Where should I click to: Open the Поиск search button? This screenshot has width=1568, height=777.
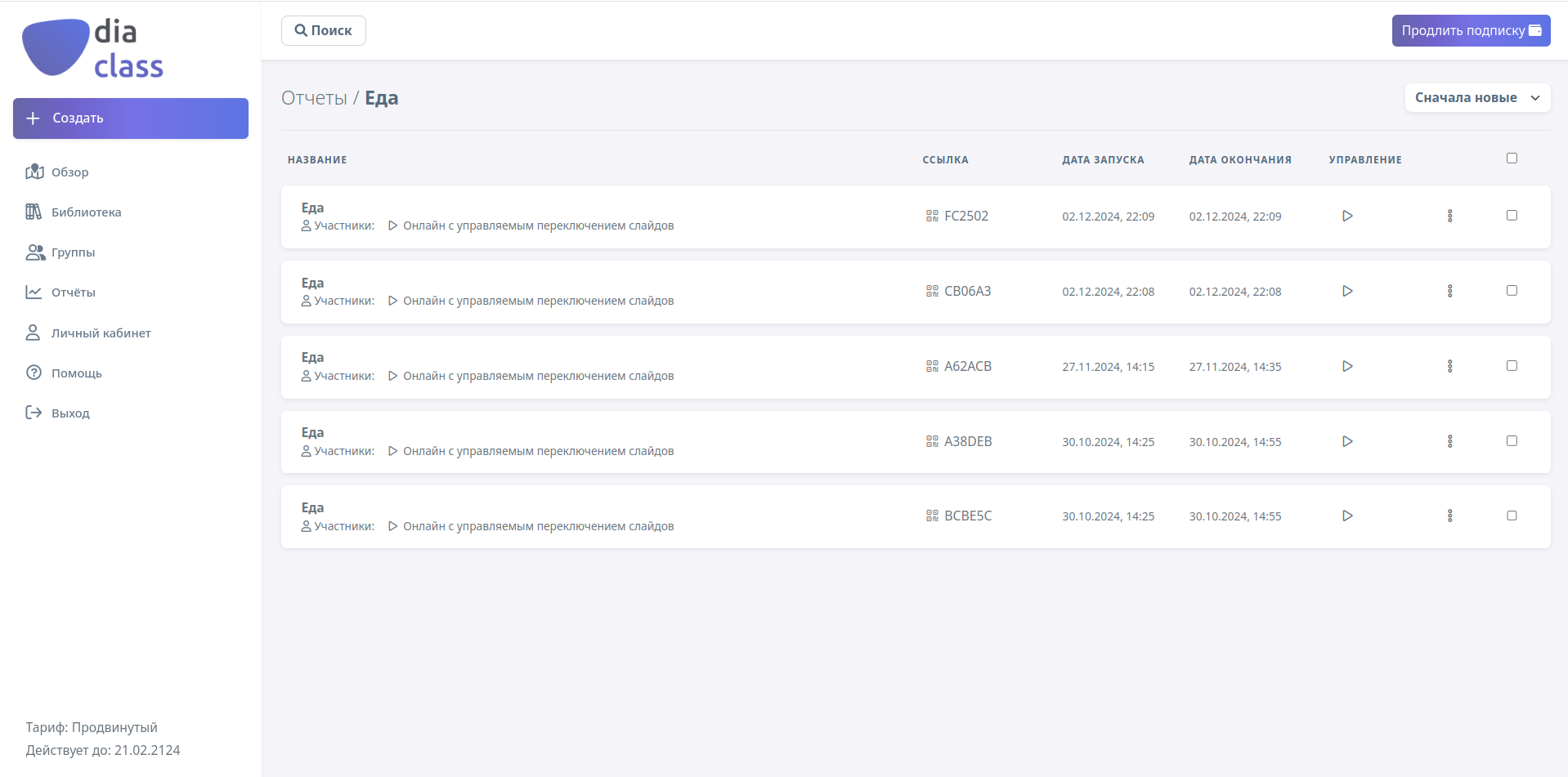pos(324,30)
